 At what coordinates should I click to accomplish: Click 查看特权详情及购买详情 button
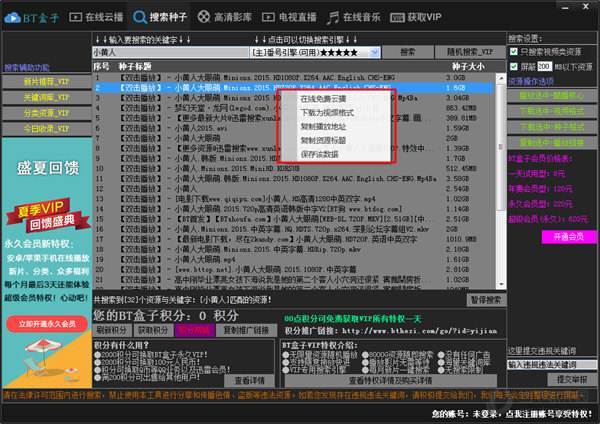click(x=390, y=380)
